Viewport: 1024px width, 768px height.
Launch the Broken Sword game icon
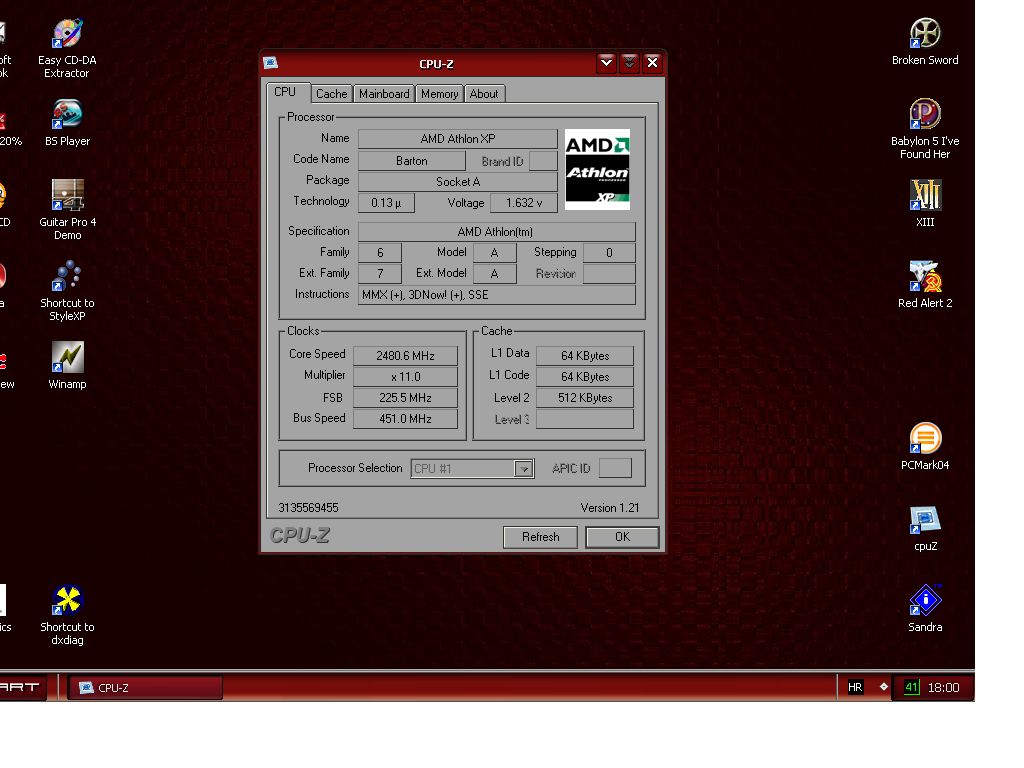point(925,35)
